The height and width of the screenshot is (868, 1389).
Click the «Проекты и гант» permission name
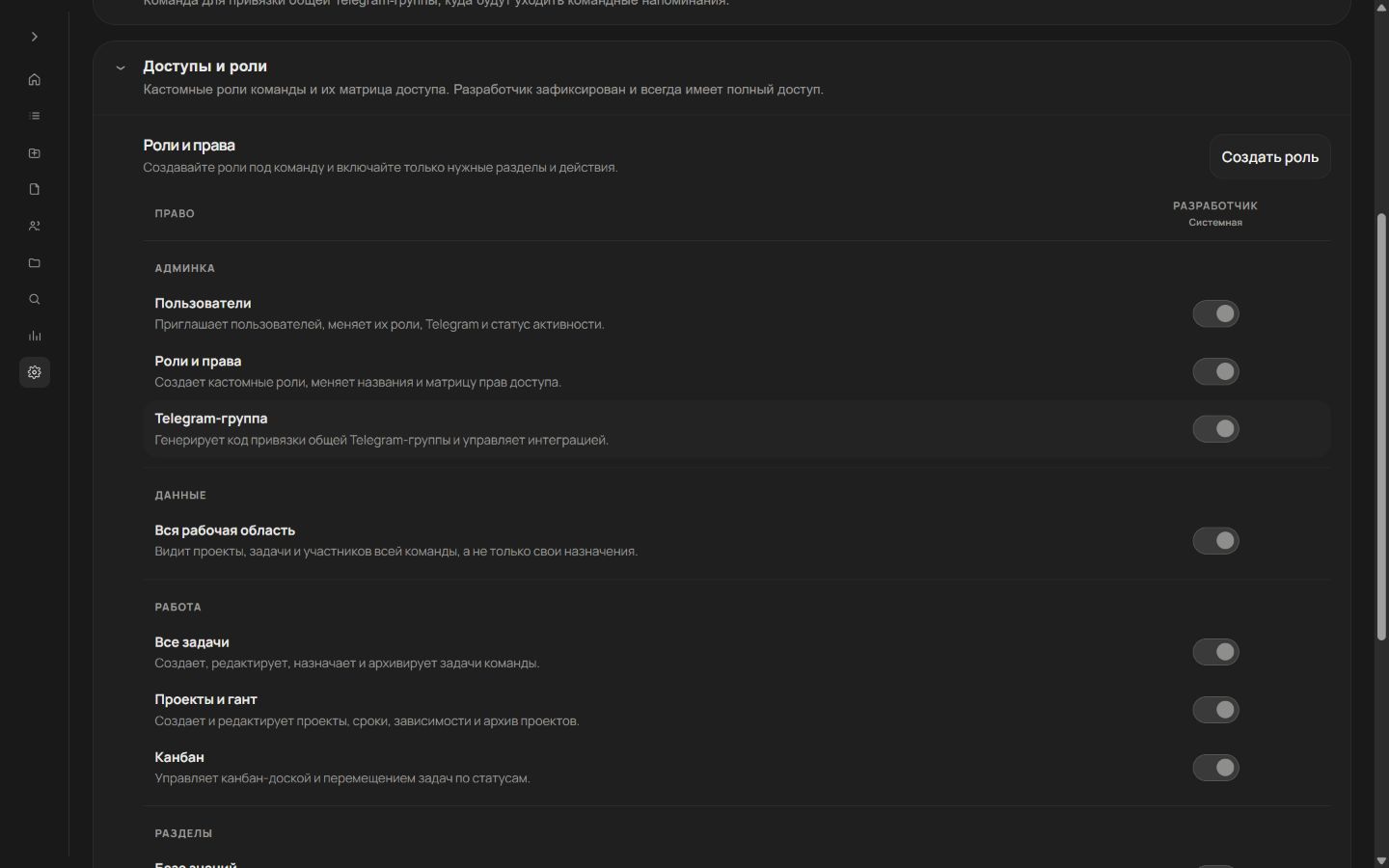(205, 700)
